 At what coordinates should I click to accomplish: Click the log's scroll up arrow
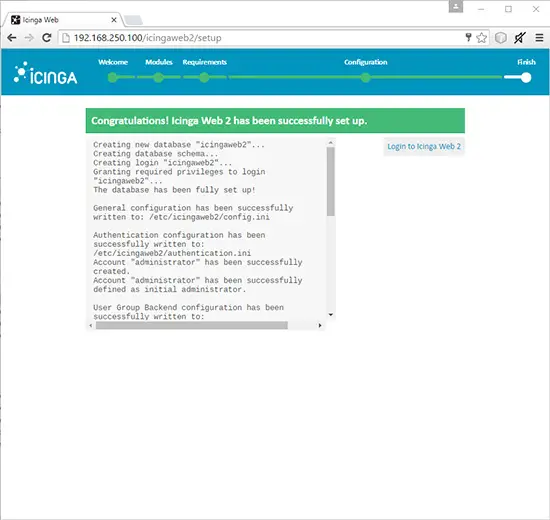[330, 142]
